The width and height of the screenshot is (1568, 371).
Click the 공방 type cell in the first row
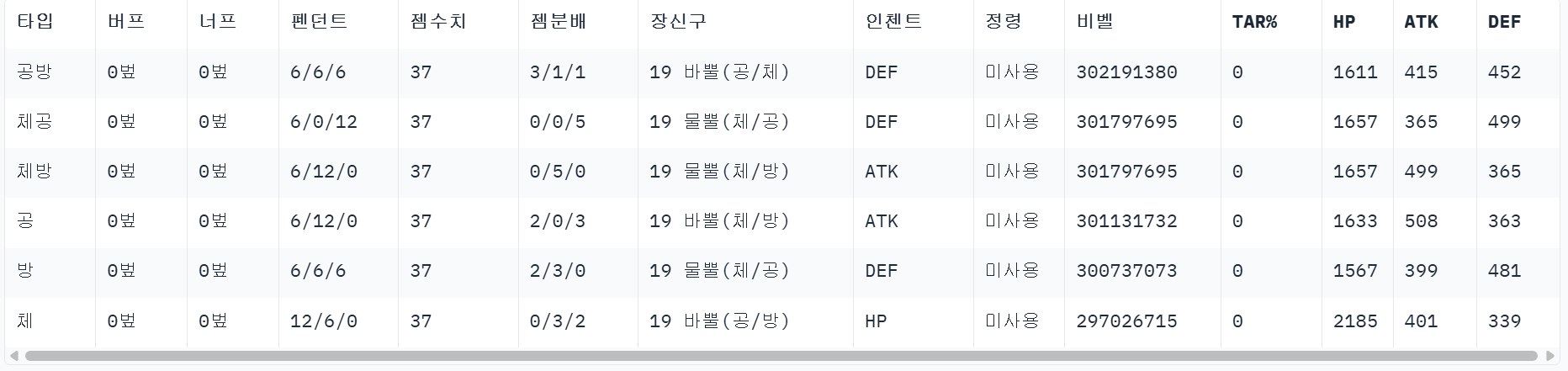click(34, 72)
